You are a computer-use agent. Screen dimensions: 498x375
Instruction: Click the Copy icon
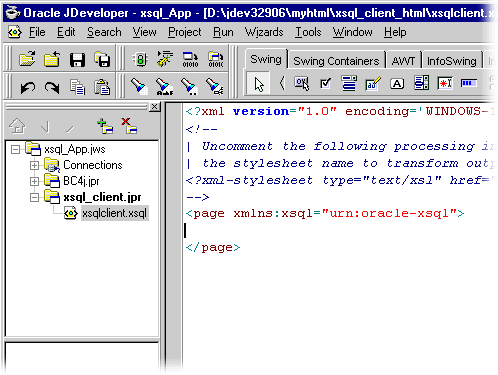click(77, 87)
